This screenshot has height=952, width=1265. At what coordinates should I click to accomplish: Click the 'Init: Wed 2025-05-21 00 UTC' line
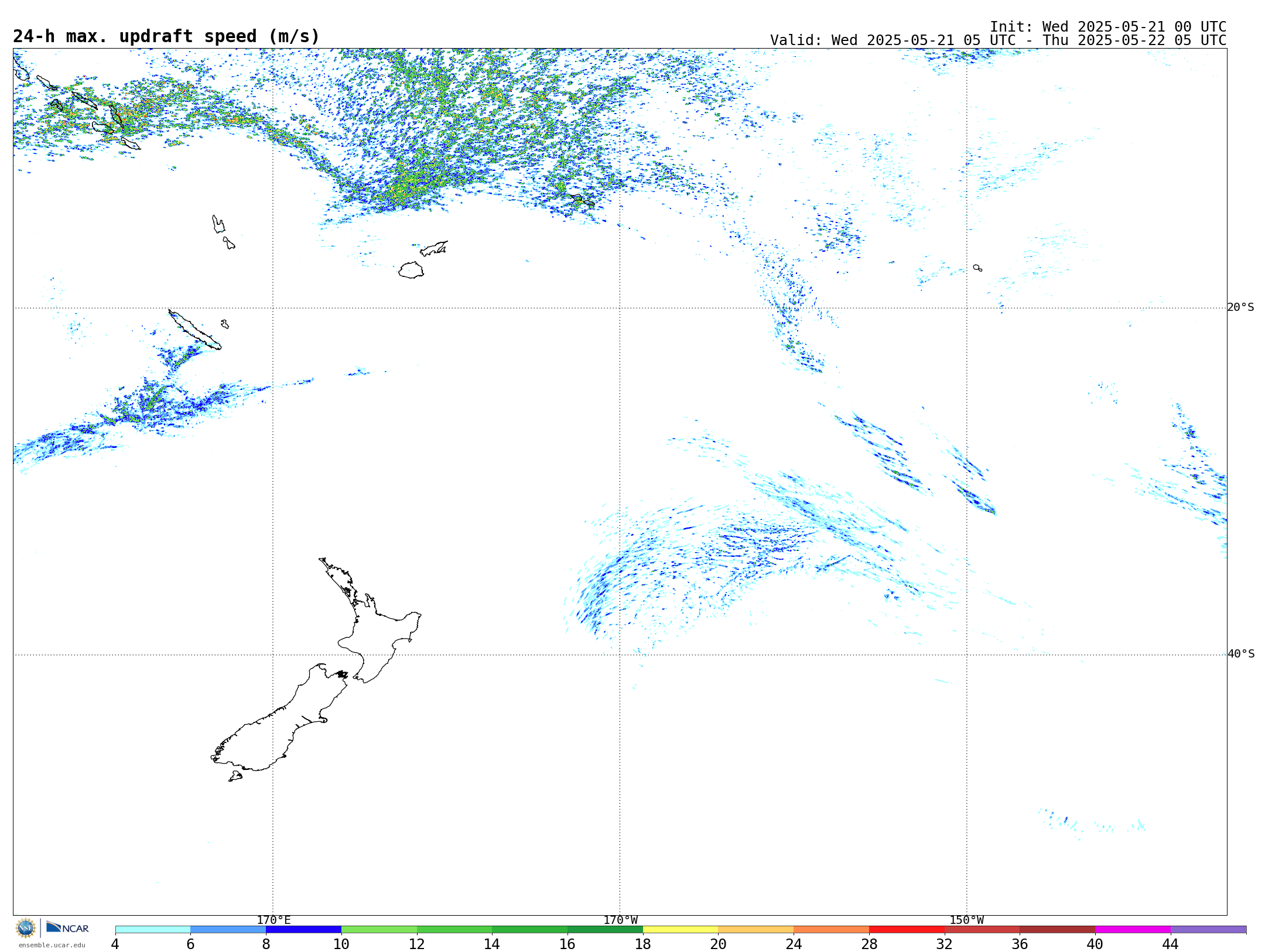point(1108,27)
